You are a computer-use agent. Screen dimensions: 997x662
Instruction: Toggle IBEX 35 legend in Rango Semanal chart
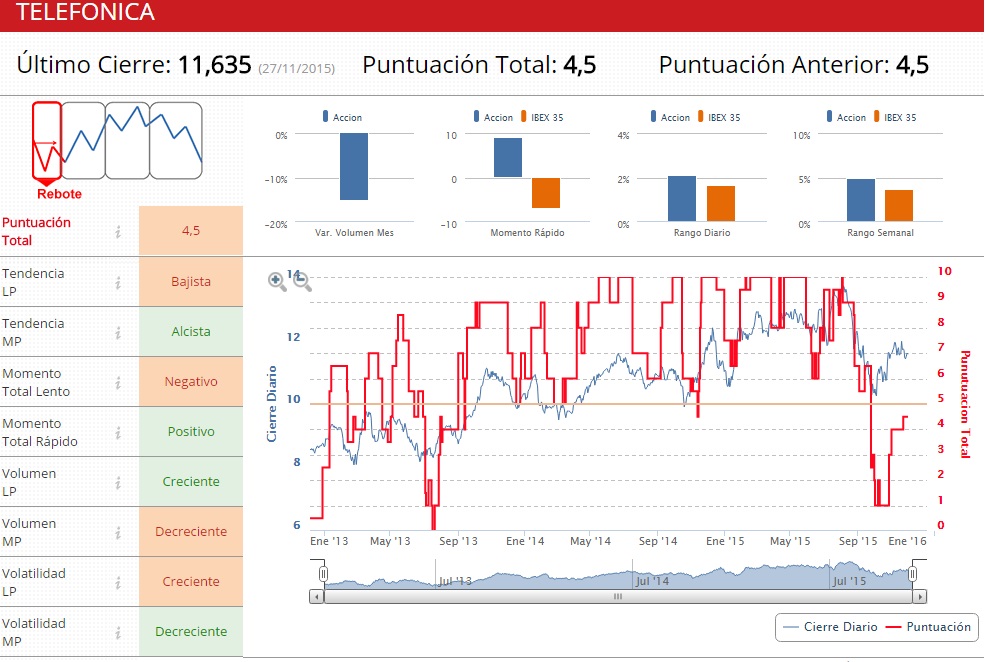tap(895, 117)
